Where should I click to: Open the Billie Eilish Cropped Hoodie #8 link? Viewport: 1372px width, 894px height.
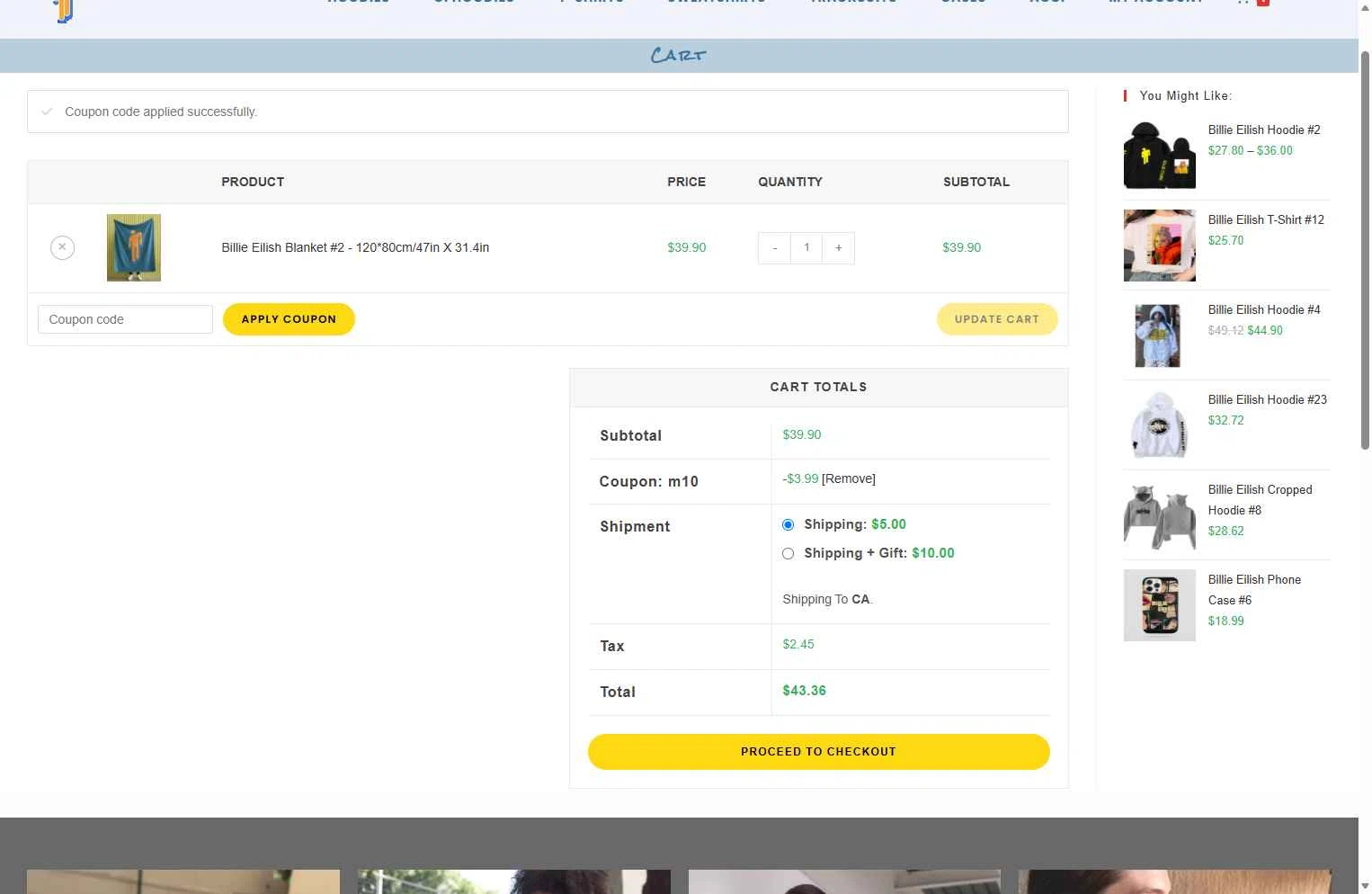coord(1261,500)
